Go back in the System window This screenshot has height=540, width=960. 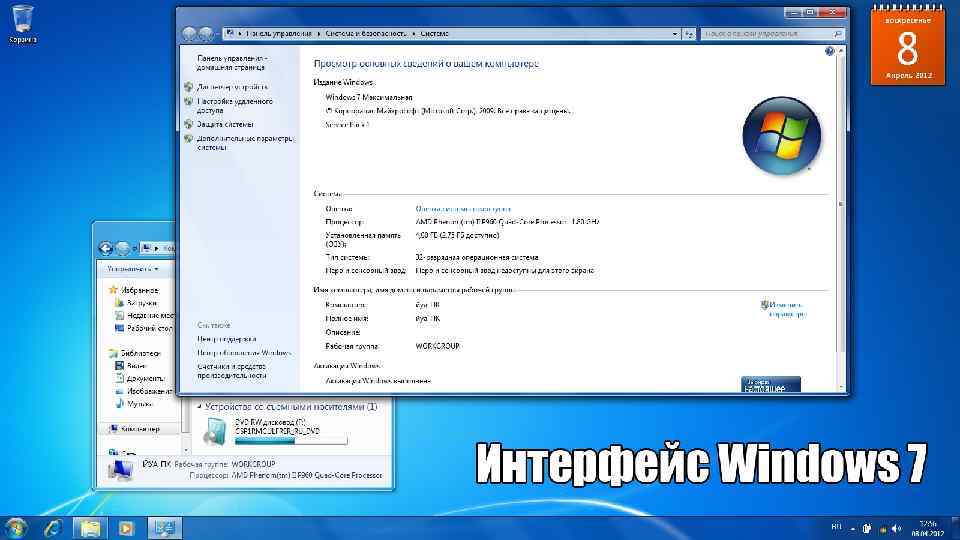[x=189, y=34]
